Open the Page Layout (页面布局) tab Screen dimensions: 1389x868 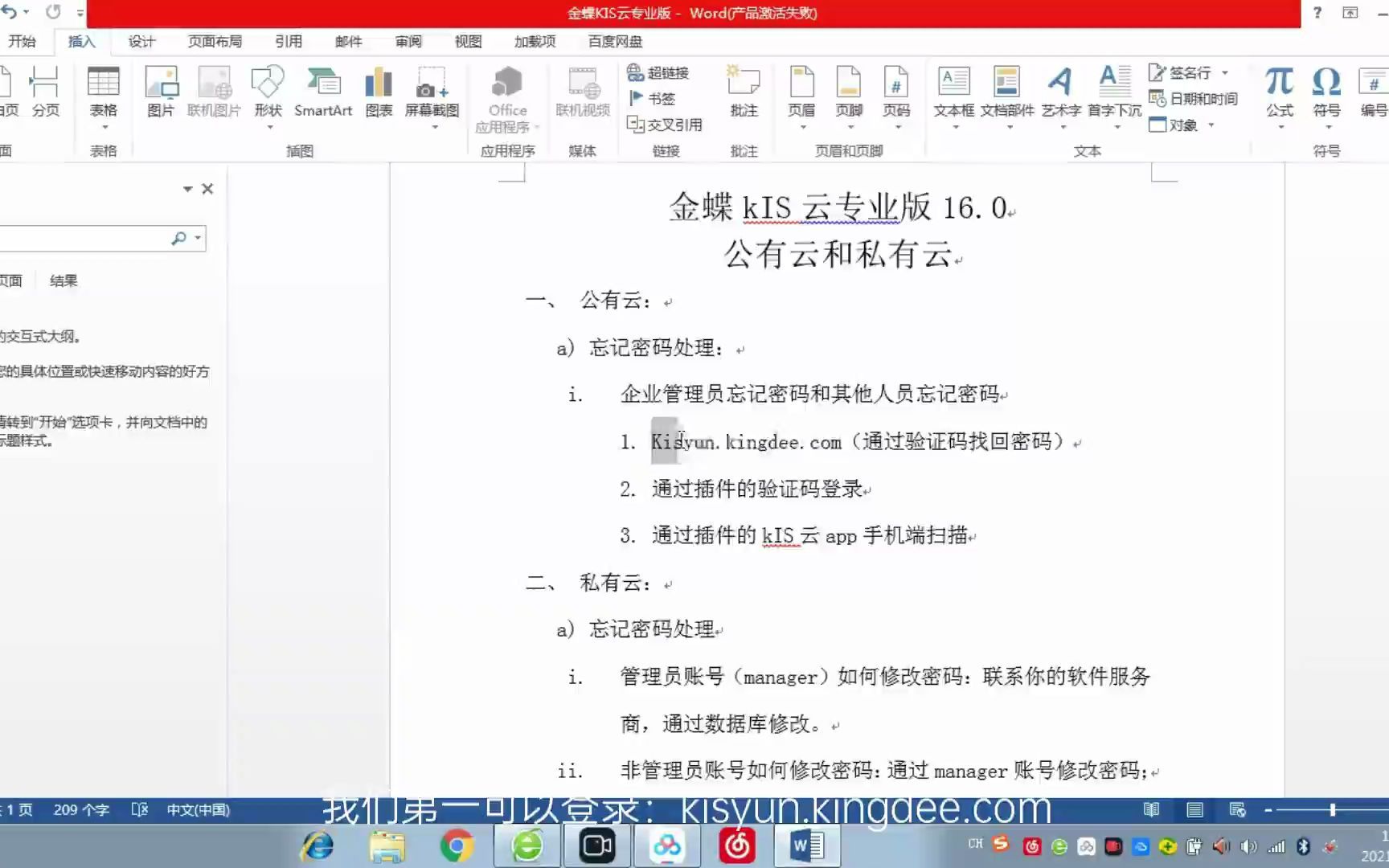215,41
